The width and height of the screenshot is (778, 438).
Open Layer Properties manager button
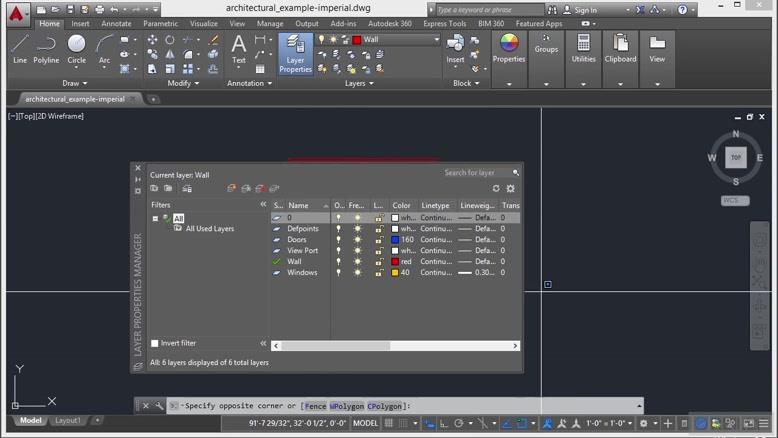[295, 54]
